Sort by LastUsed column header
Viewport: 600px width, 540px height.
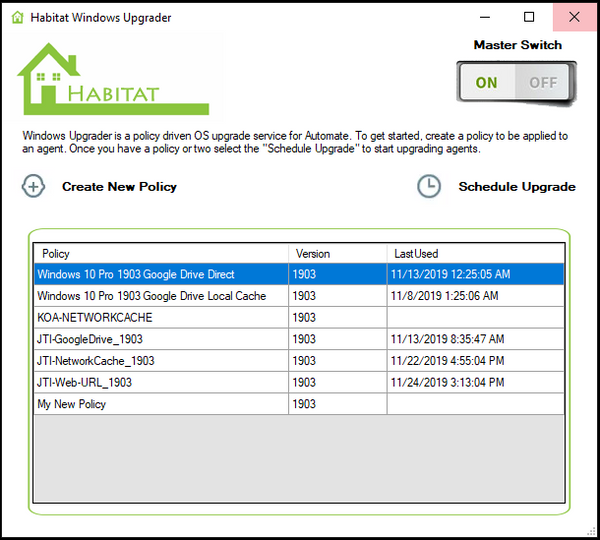pos(476,253)
